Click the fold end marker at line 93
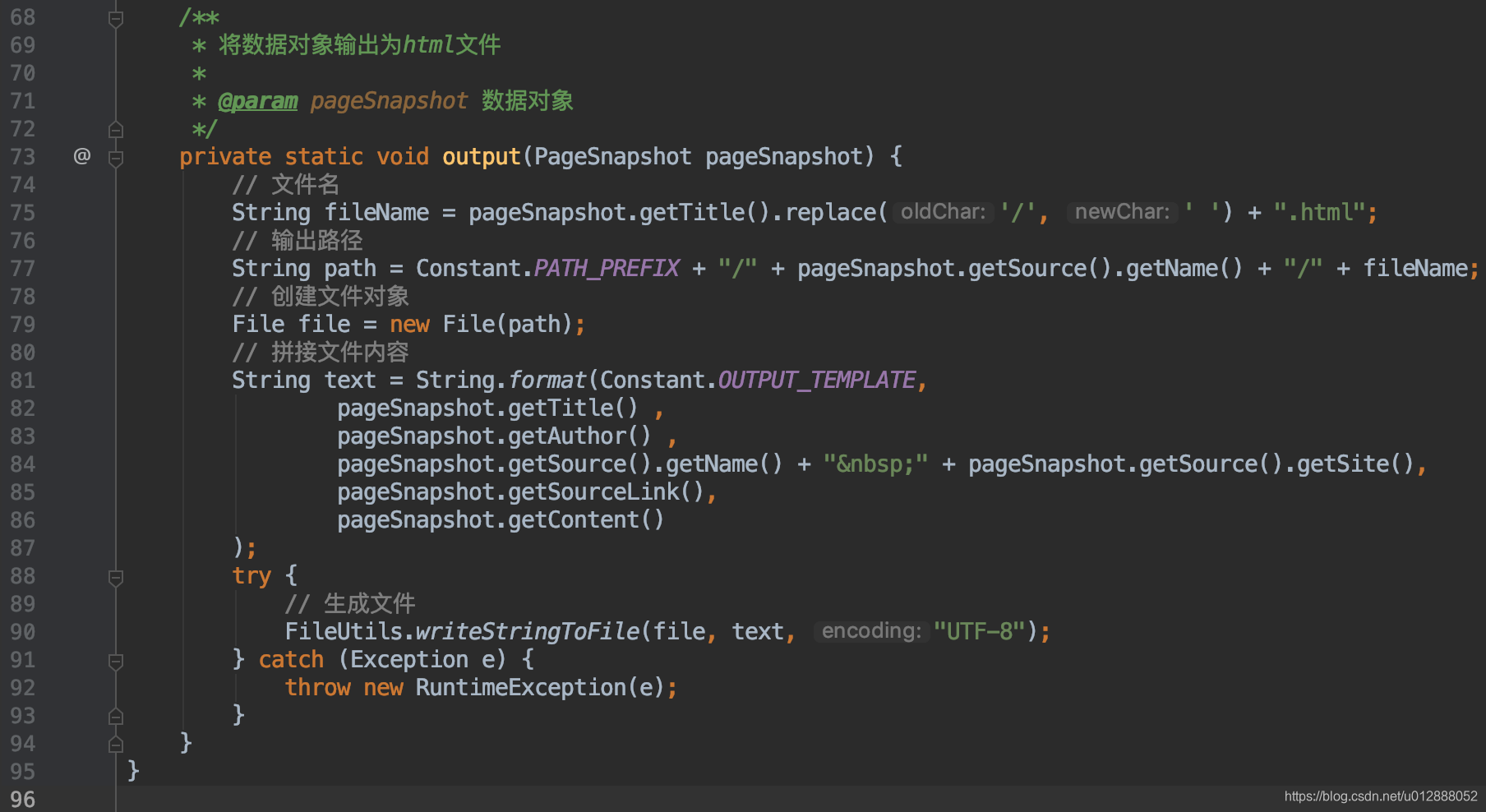The width and height of the screenshot is (1486, 812). click(116, 717)
